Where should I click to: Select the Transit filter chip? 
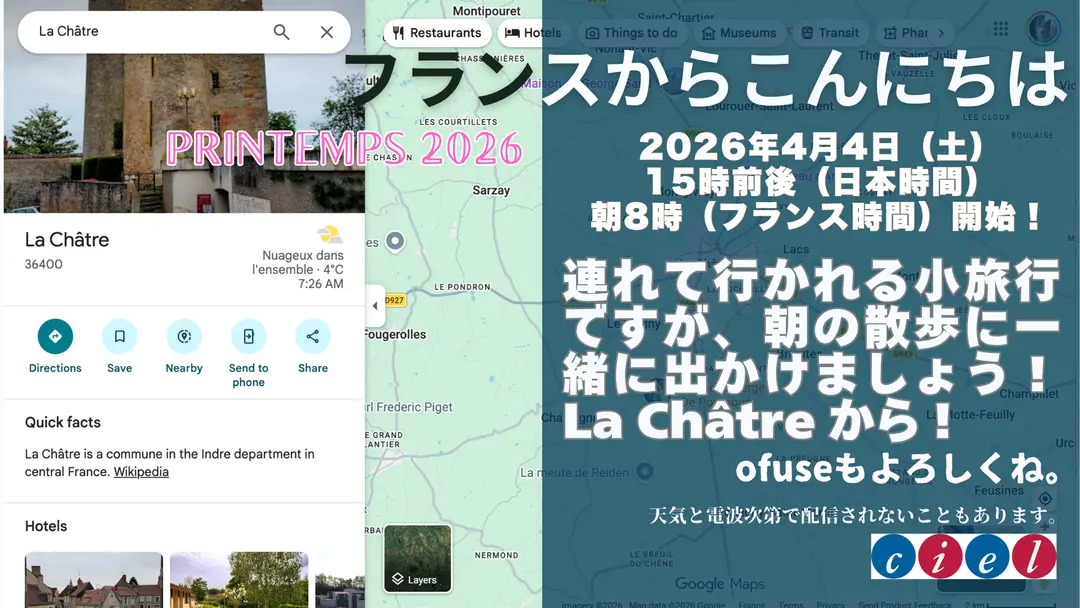pyautogui.click(x=830, y=32)
